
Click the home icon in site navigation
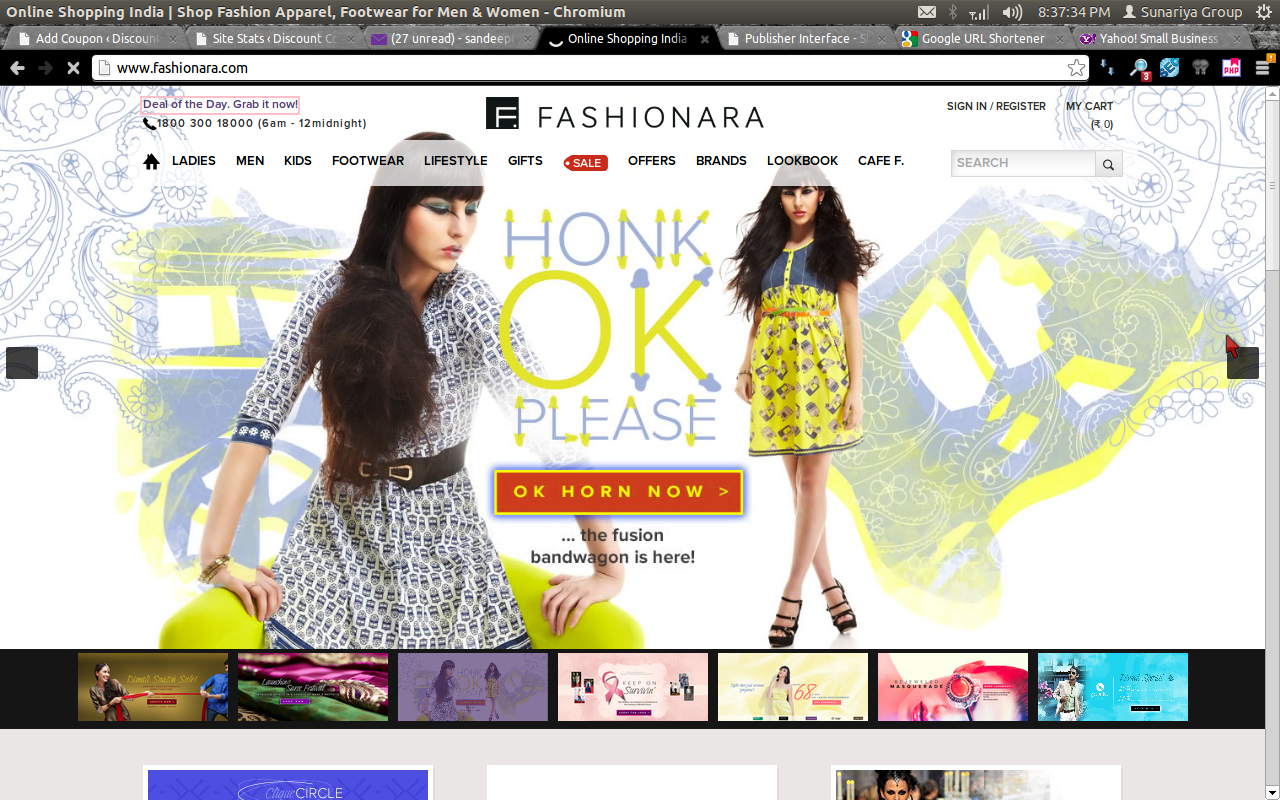point(151,161)
